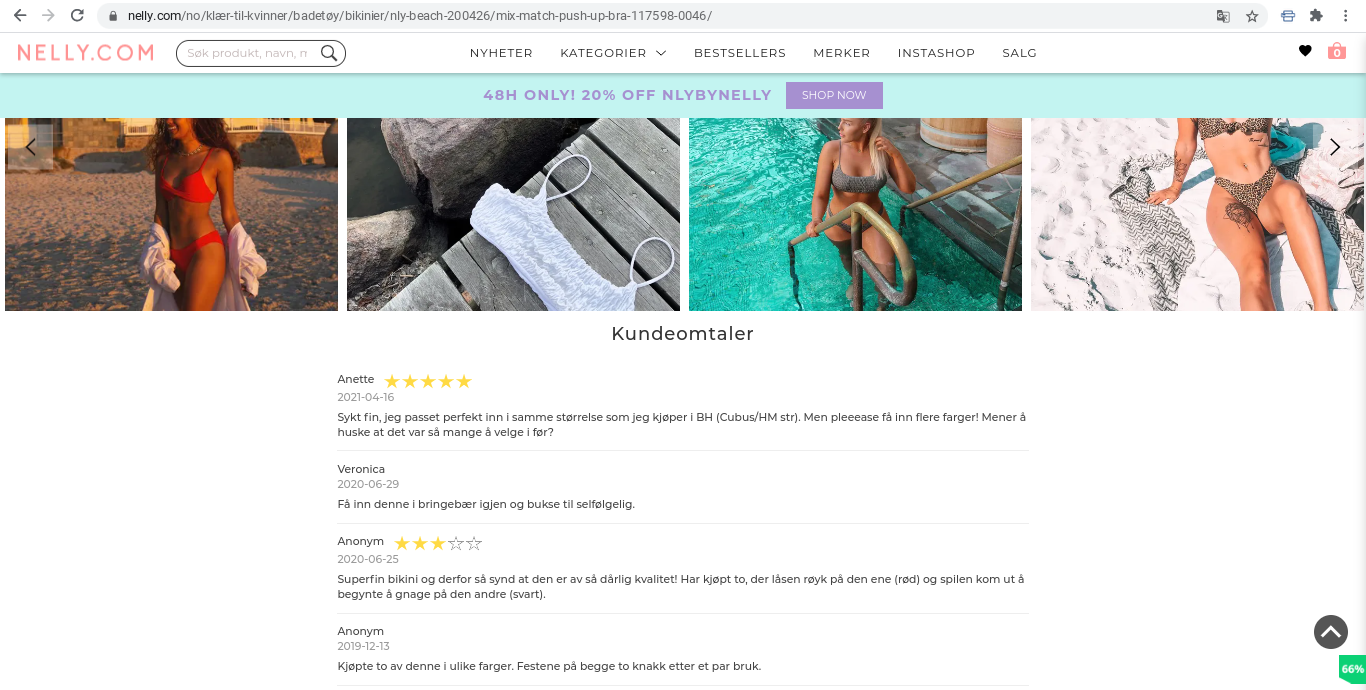Image resolution: width=1366 pixels, height=690 pixels.
Task: Open the Chrome three-dot menu
Action: 1347,16
